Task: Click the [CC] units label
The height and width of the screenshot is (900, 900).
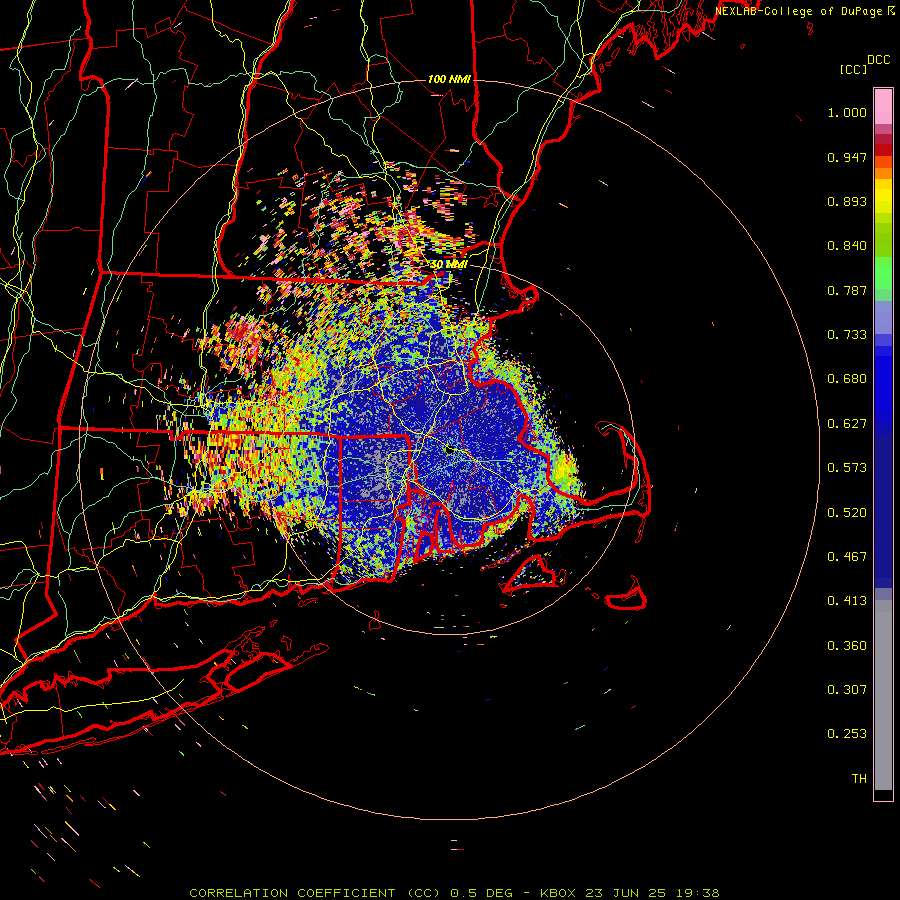Action: 854,69
